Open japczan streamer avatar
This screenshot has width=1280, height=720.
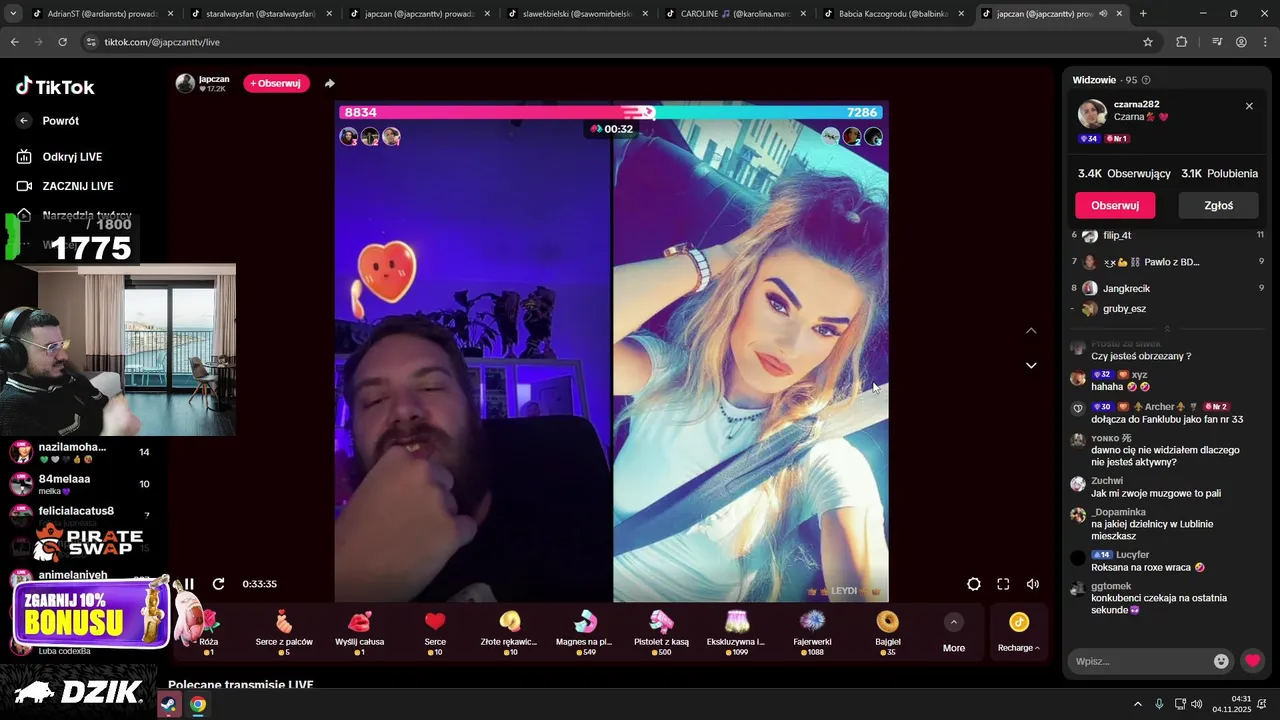pos(185,83)
